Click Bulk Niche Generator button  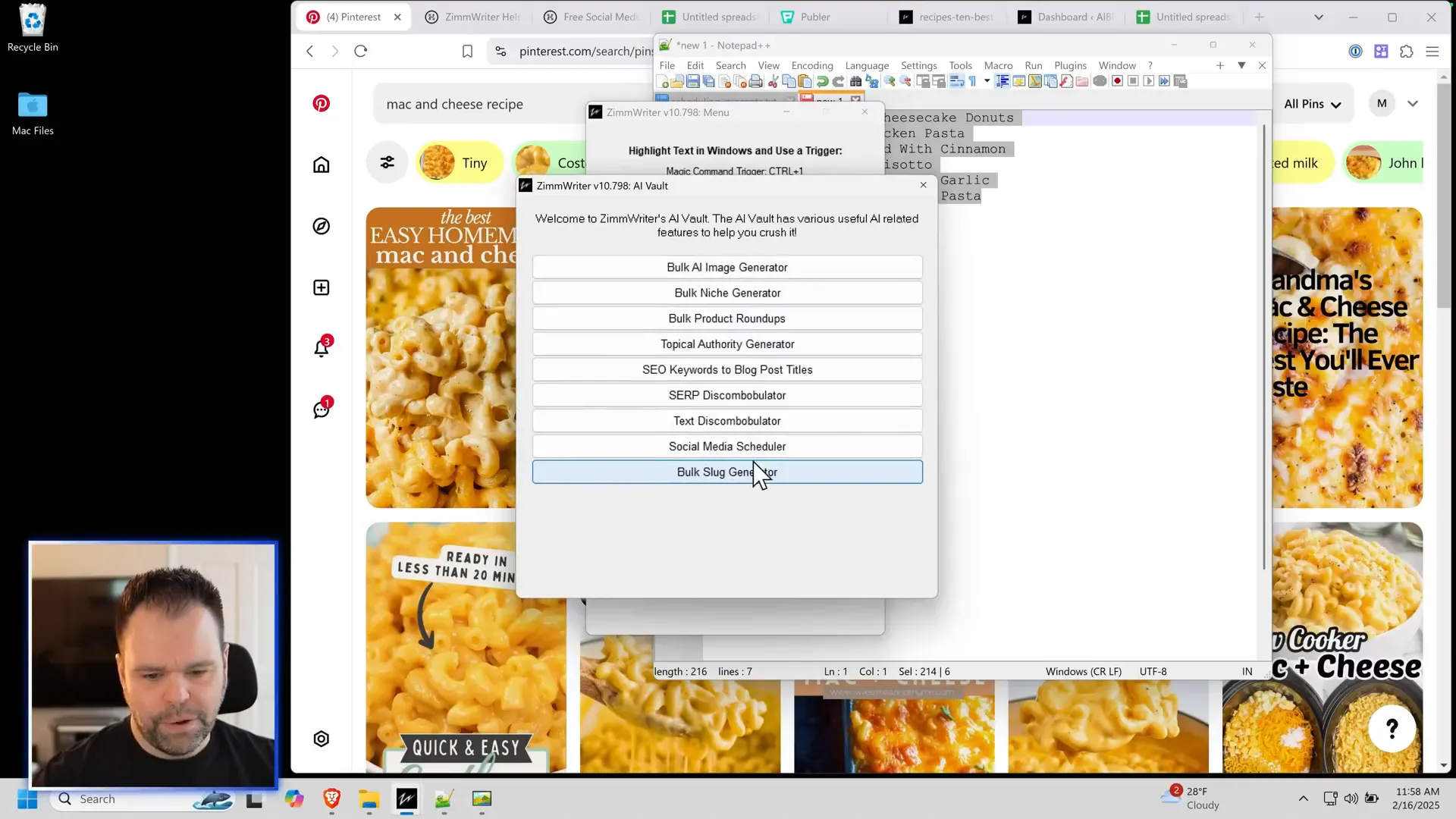[x=727, y=293]
